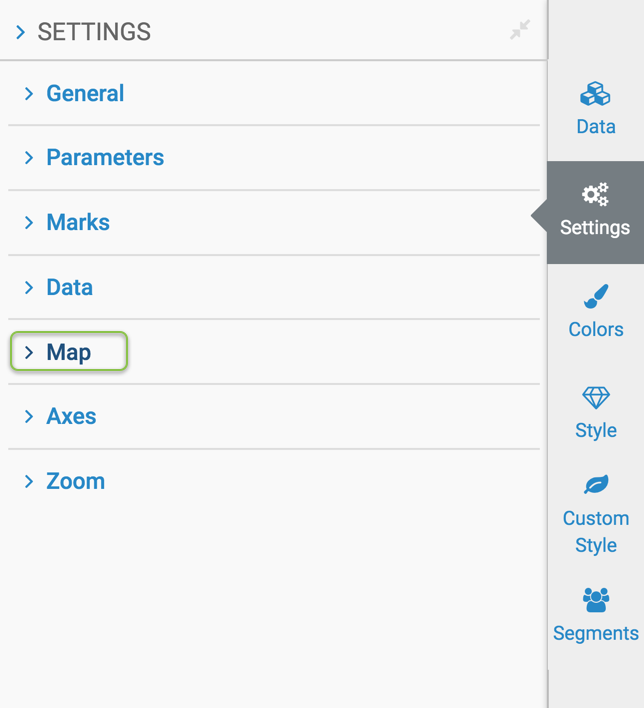This screenshot has width=644, height=708.
Task: Click the Zoom settings label
Action: 75,482
